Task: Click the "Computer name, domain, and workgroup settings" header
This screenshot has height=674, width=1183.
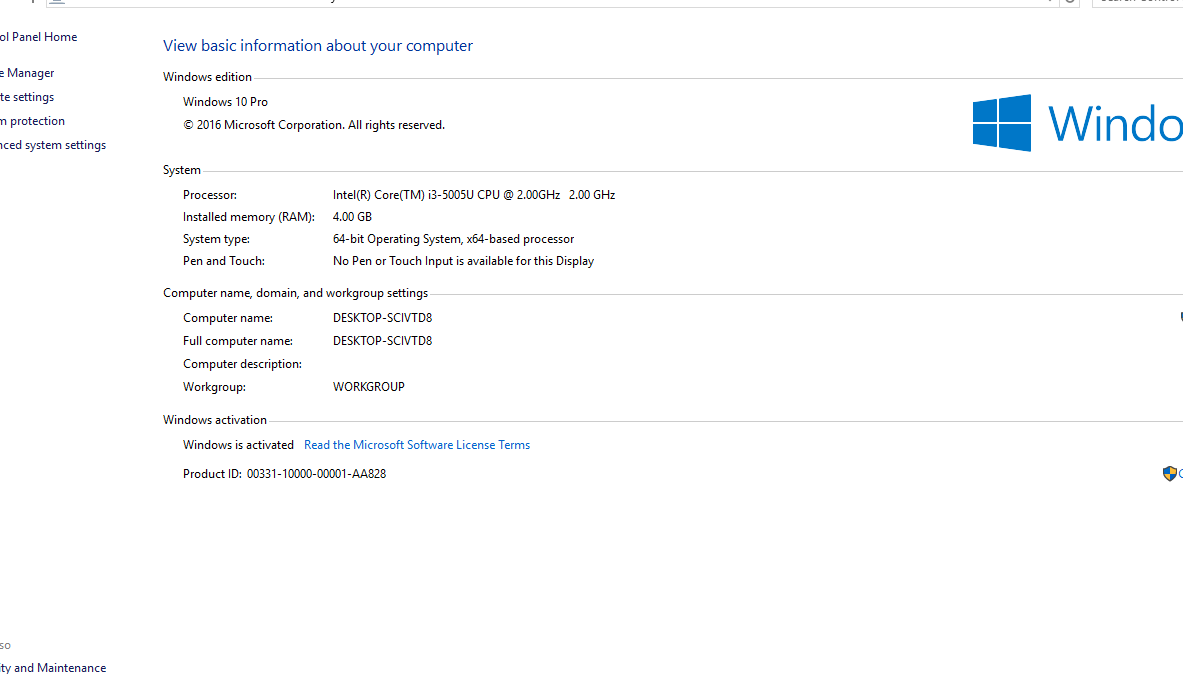Action: click(295, 293)
